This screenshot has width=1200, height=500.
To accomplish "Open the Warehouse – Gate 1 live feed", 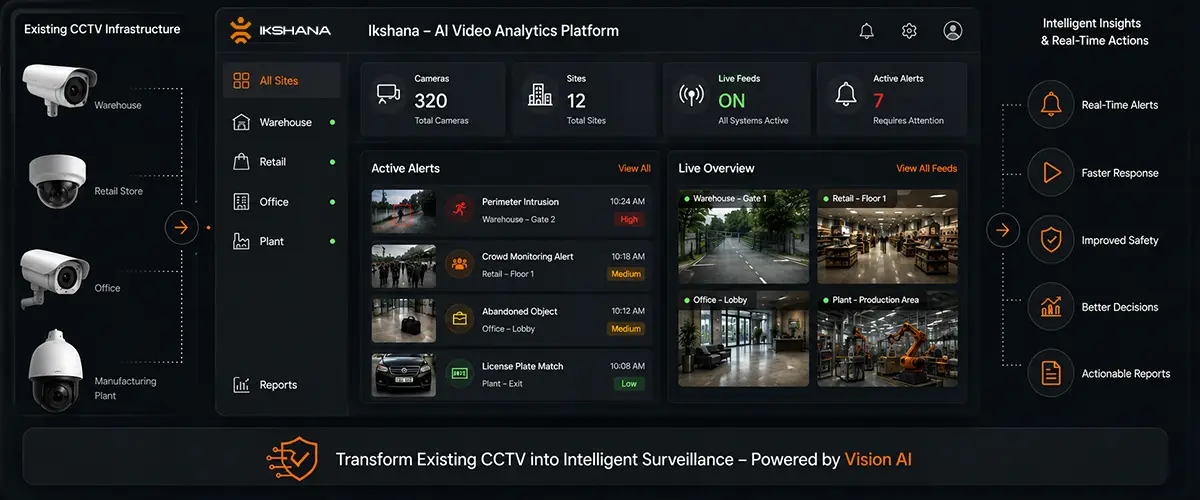I will click(x=744, y=237).
